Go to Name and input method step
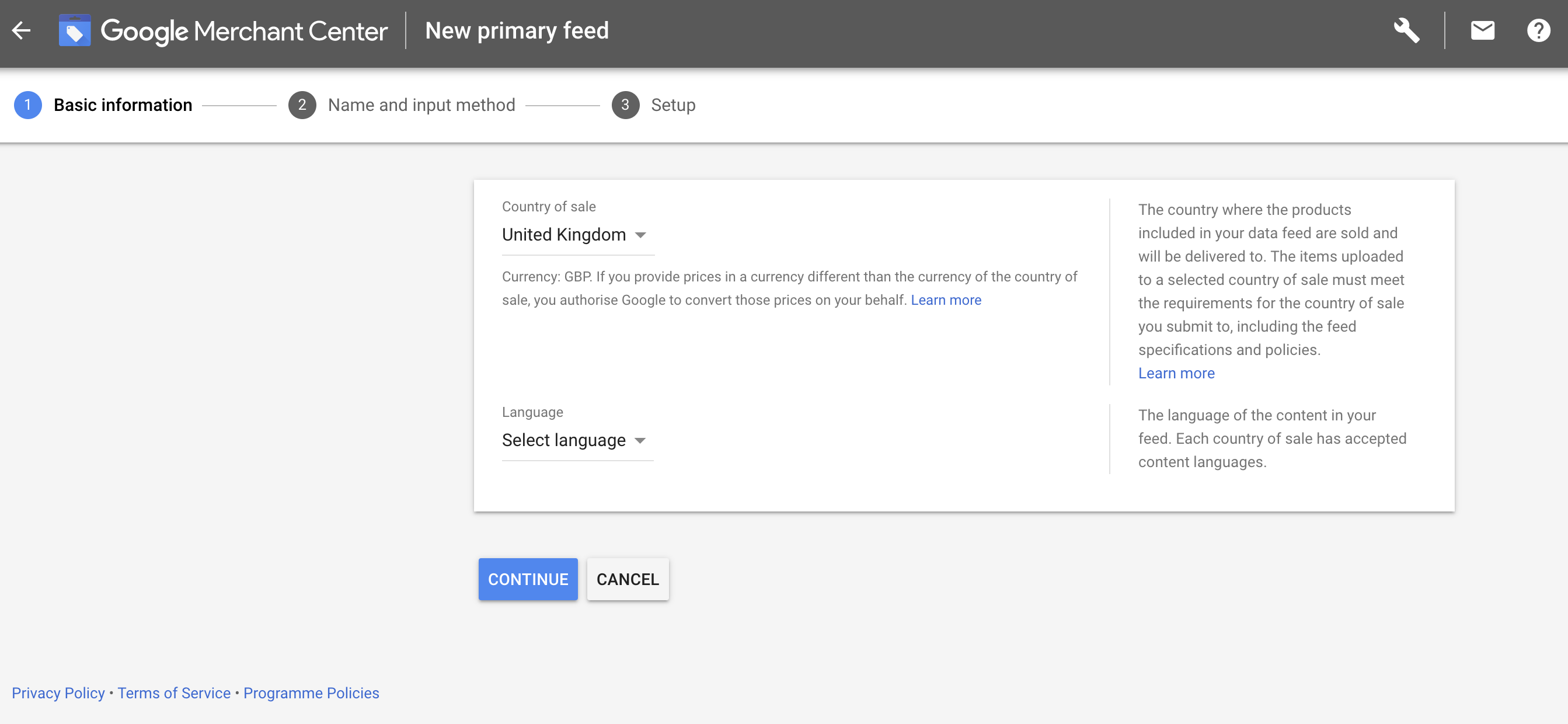1568x724 pixels. tap(421, 105)
